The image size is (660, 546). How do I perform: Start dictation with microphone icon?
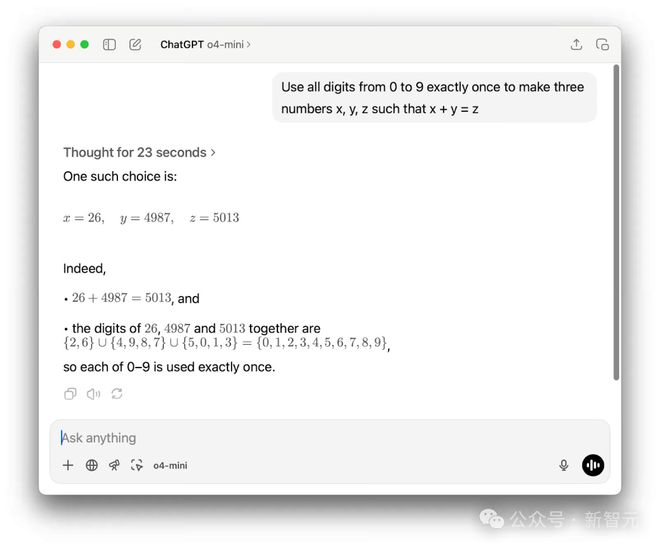coord(564,465)
